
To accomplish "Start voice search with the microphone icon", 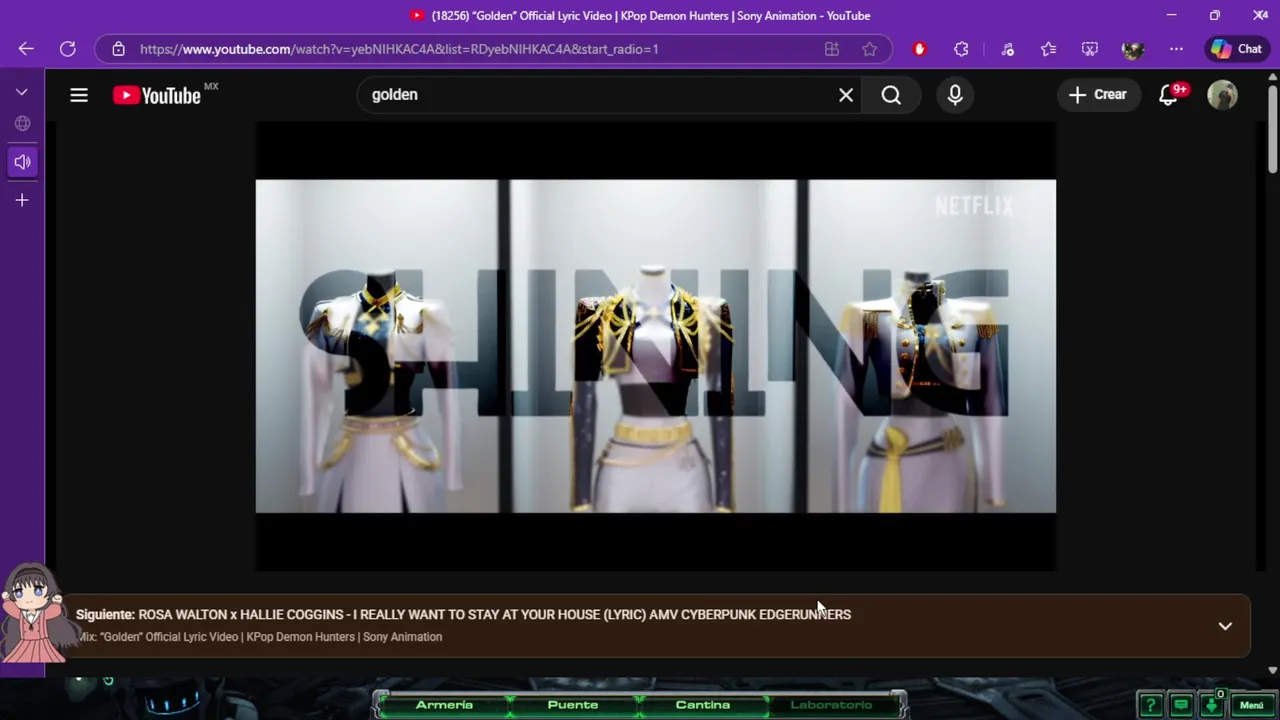I will (x=955, y=95).
